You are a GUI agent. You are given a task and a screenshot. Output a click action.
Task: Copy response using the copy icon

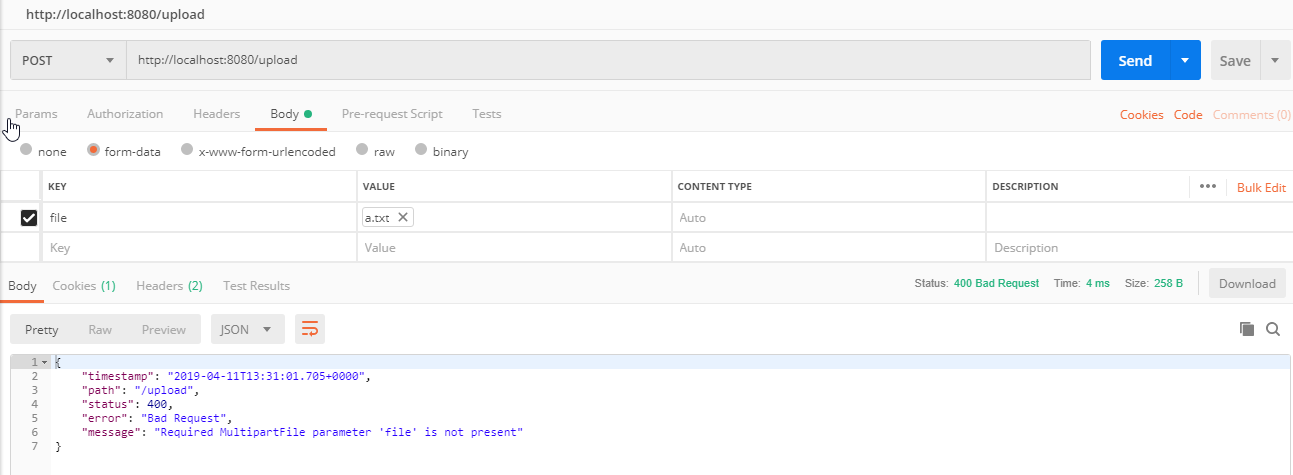click(1246, 329)
